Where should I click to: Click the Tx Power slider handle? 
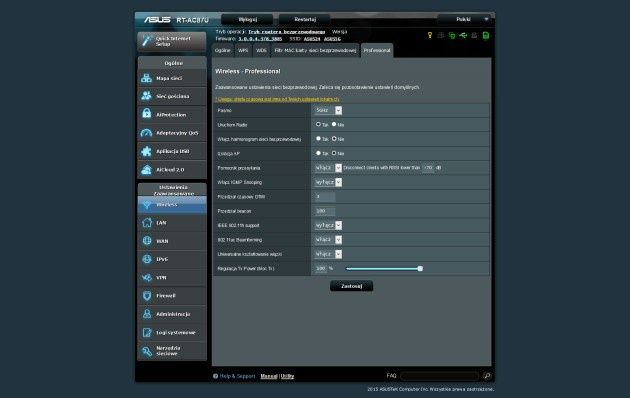point(420,268)
